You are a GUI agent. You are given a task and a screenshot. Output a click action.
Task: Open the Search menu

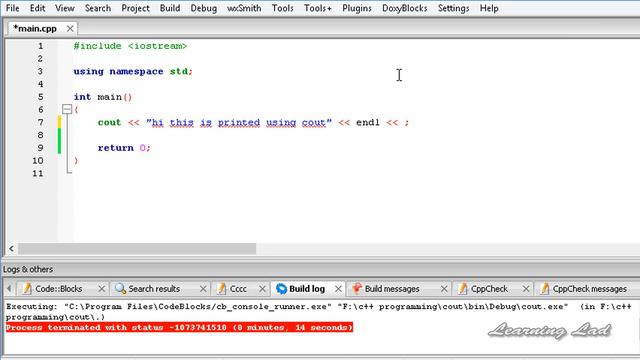(98, 8)
